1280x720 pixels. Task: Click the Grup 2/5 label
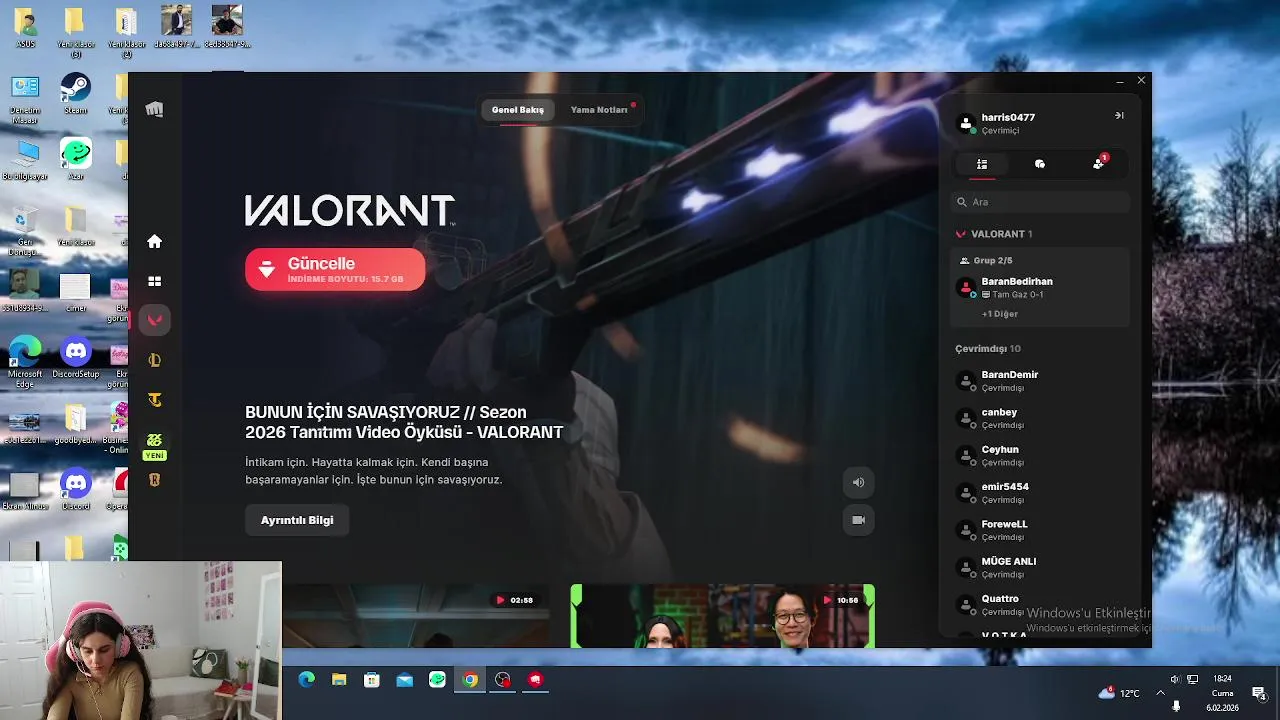(x=993, y=260)
